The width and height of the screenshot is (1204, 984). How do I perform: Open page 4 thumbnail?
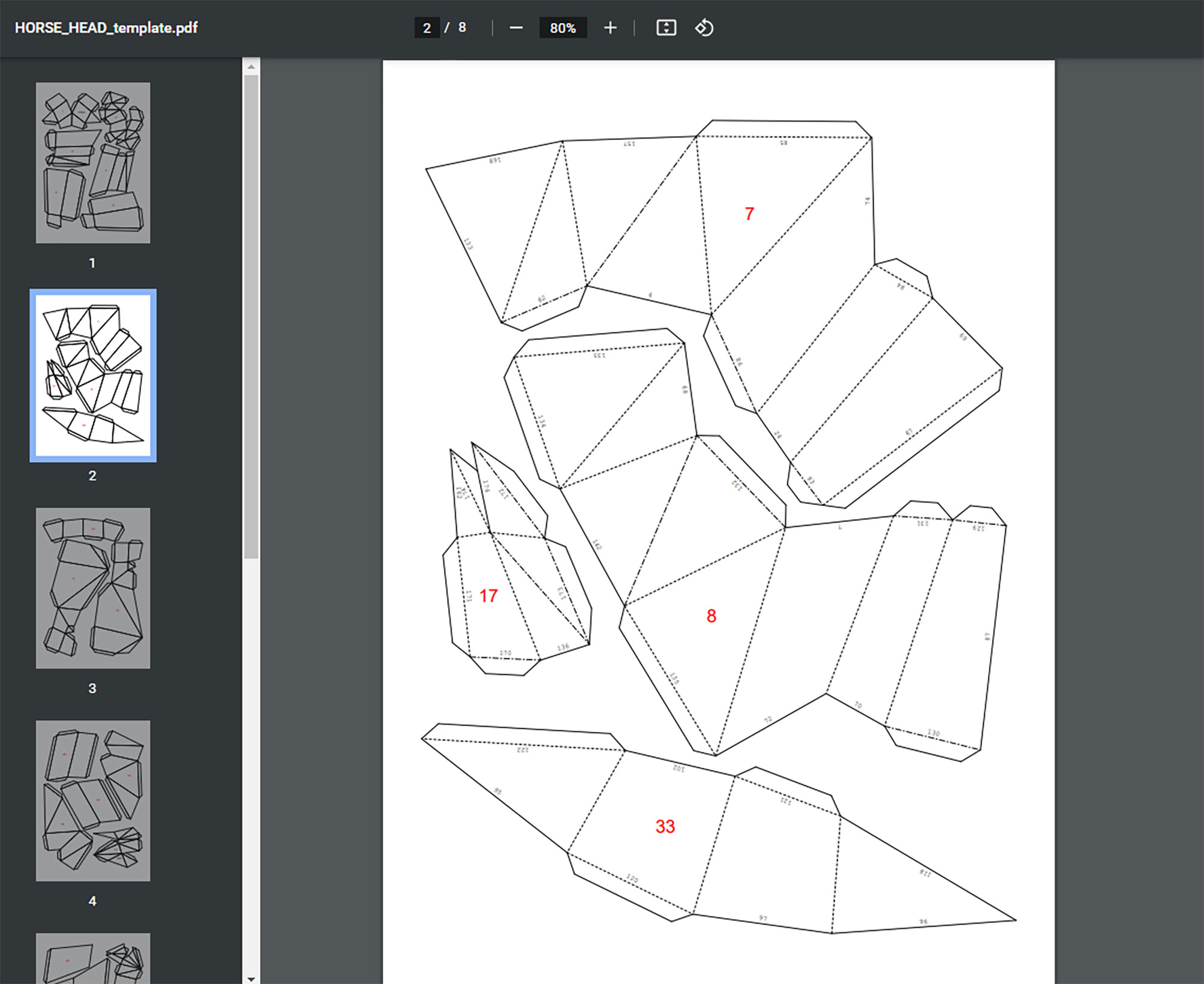coord(93,800)
